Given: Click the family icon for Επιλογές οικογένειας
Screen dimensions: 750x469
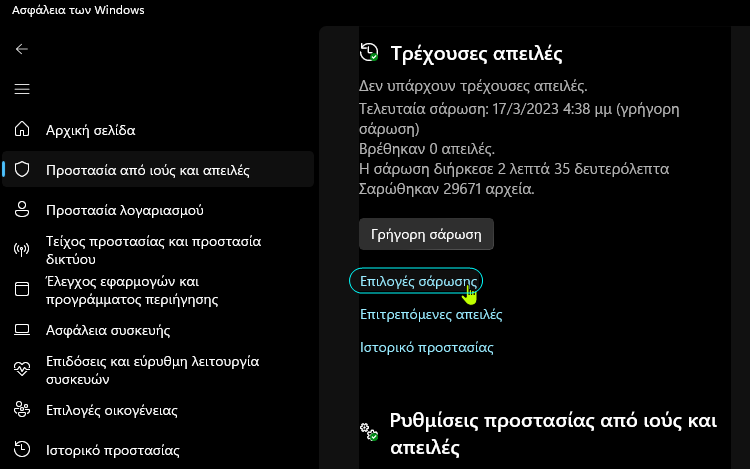Looking at the screenshot, I should click(22, 410).
